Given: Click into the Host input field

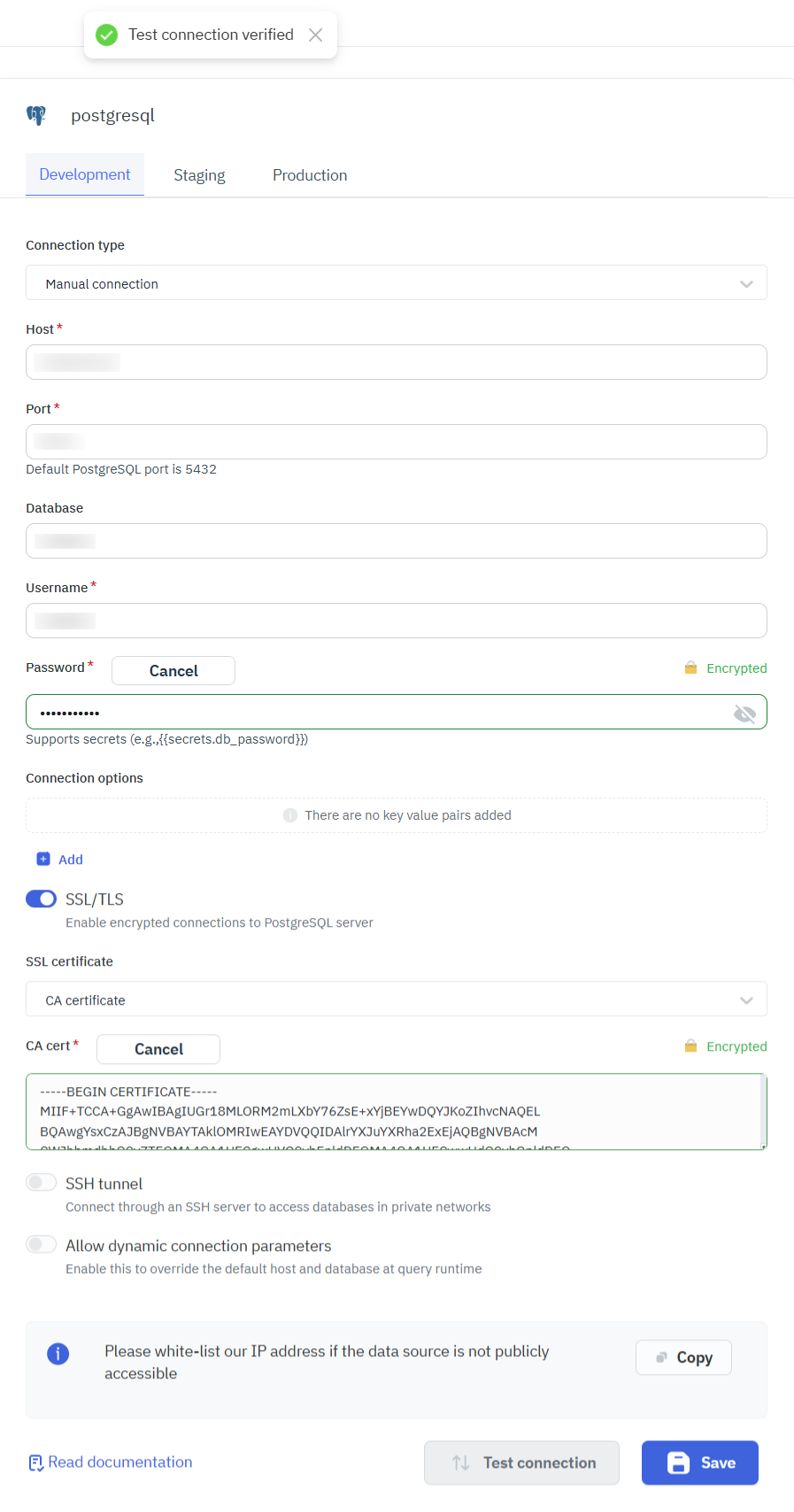Looking at the screenshot, I should tap(396, 362).
